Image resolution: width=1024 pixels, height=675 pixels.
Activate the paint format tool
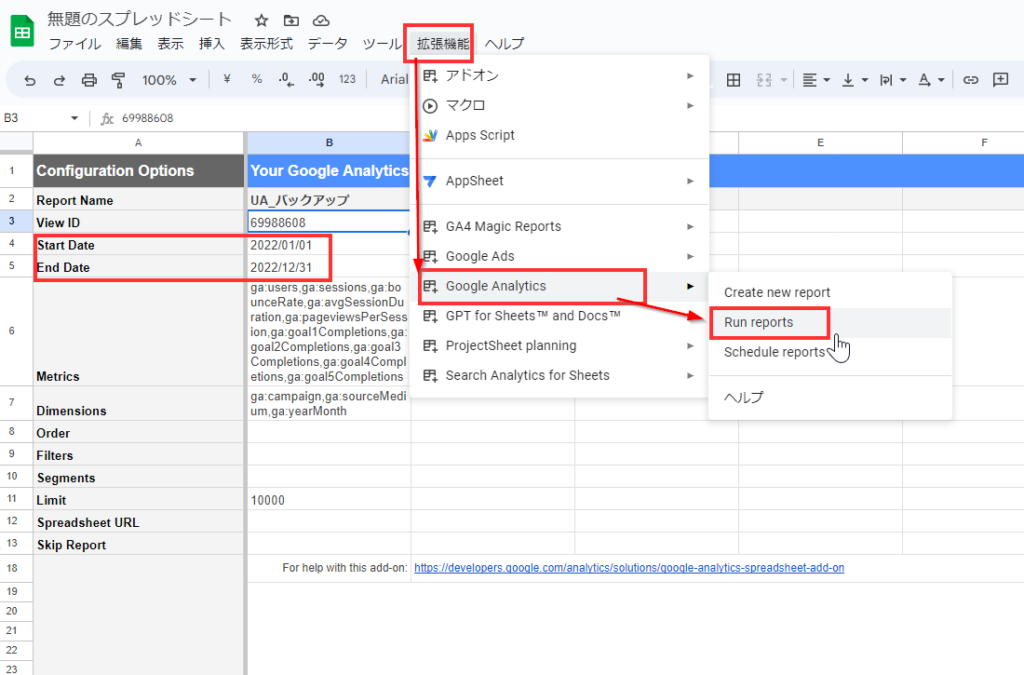pyautogui.click(x=118, y=80)
